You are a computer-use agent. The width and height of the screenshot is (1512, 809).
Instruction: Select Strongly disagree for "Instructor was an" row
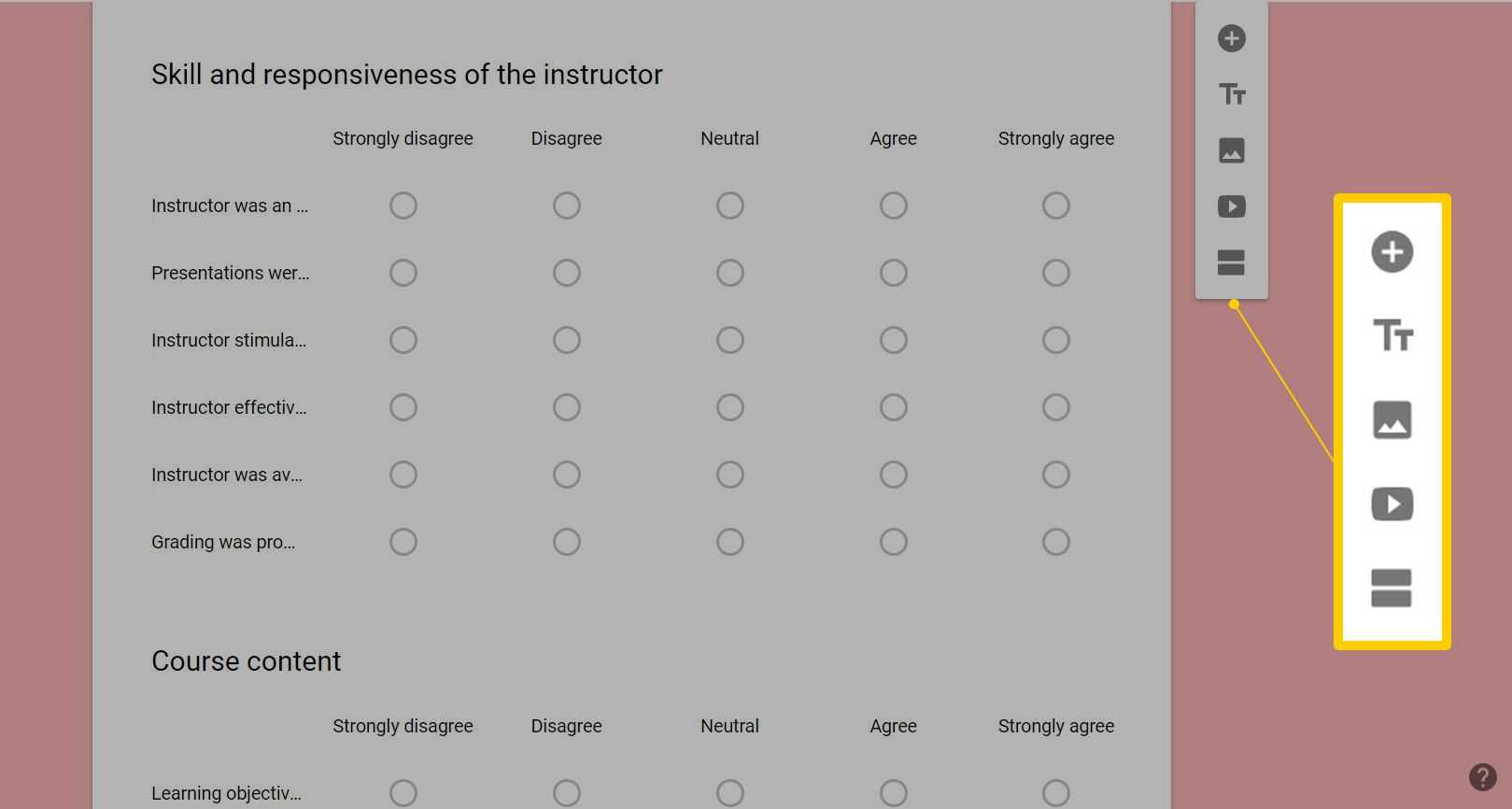tap(403, 206)
